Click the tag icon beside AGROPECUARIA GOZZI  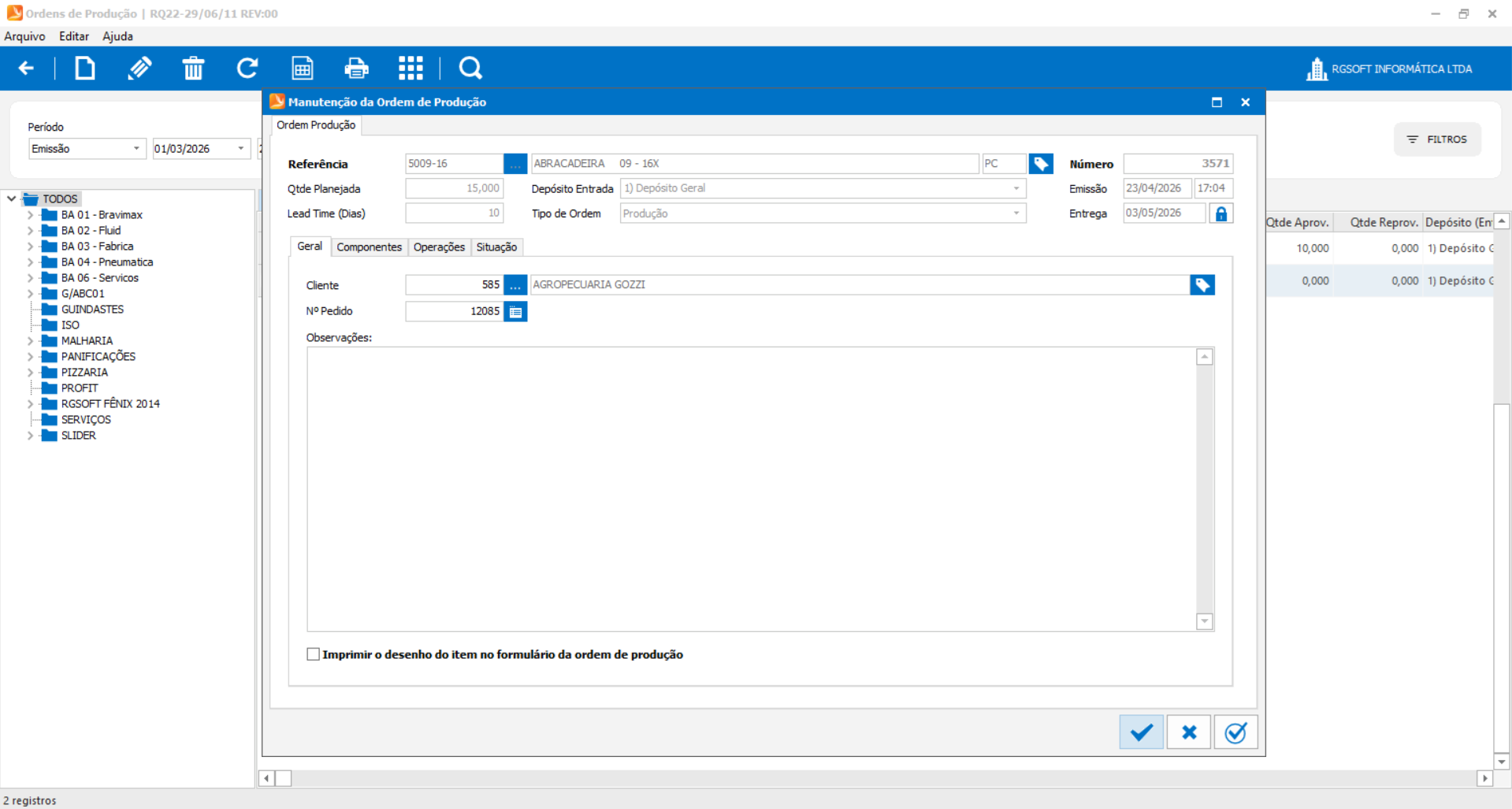click(1202, 285)
